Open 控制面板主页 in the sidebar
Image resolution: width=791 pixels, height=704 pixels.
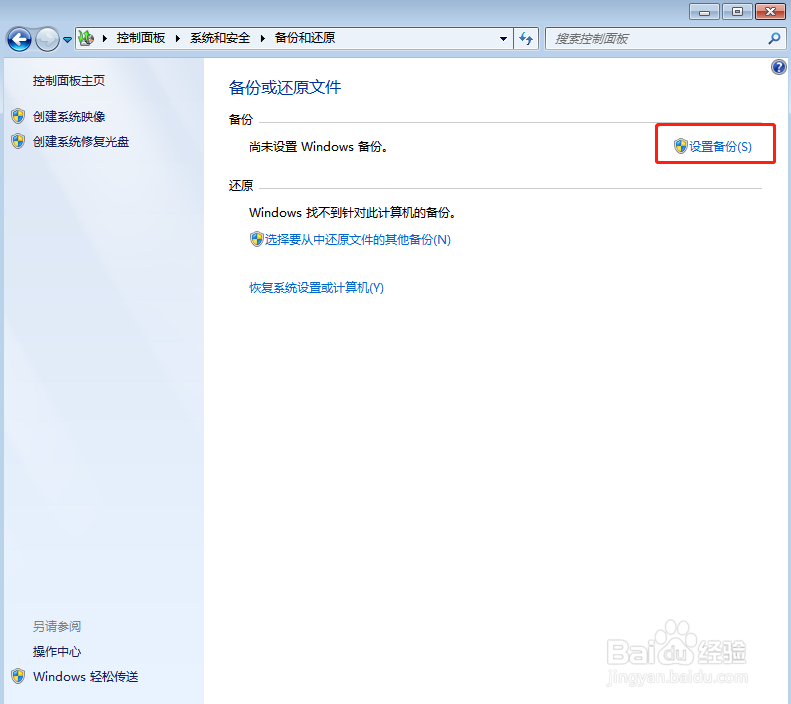[69, 81]
